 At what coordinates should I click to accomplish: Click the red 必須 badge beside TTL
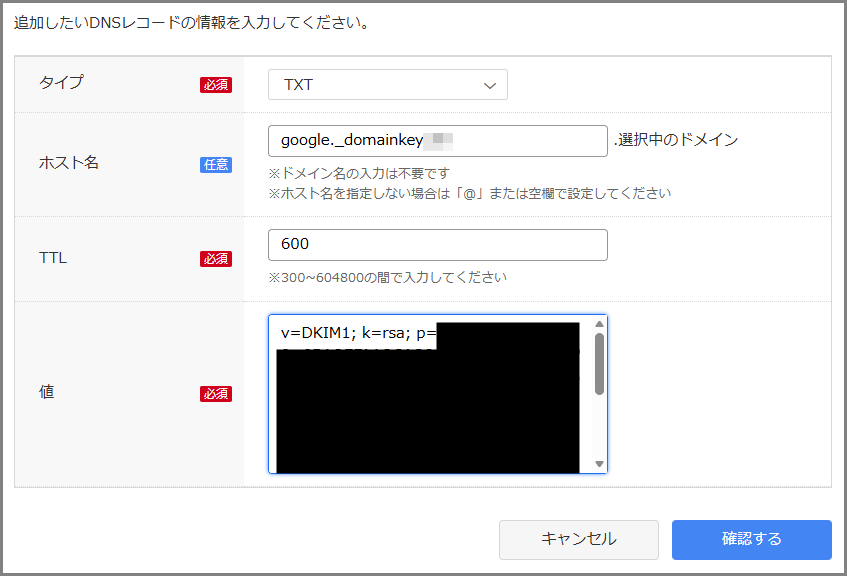(215, 259)
